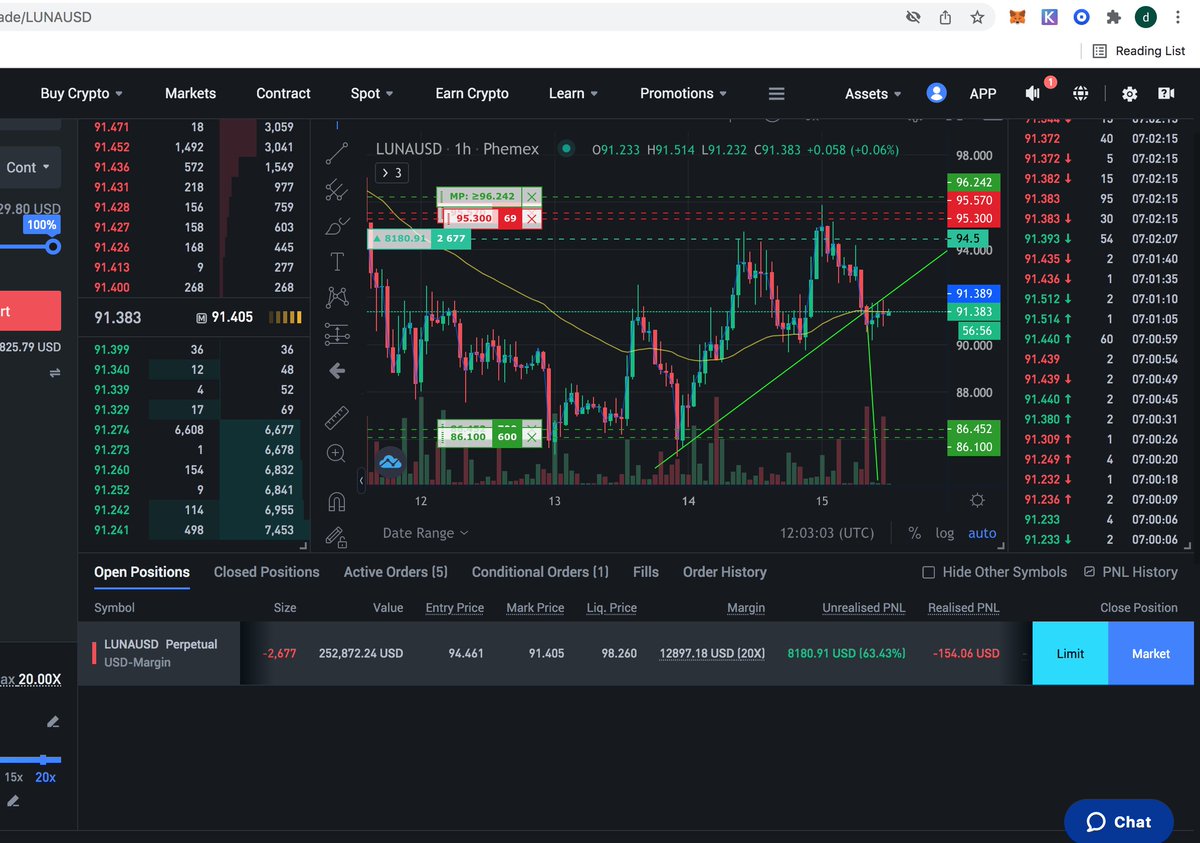Image resolution: width=1200 pixels, height=843 pixels.
Task: Collapse the chart drawing toolbar
Action: 361,482
